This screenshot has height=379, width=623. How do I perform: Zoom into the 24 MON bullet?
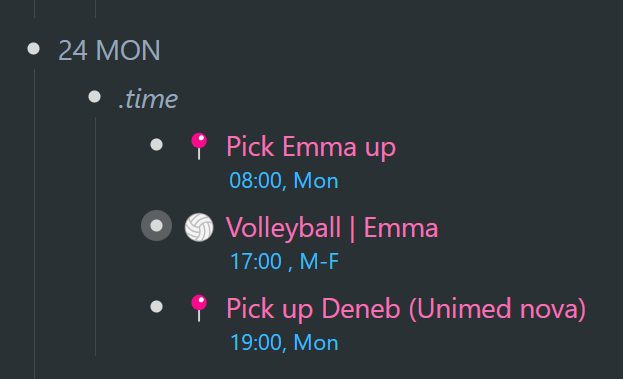coord(34,49)
